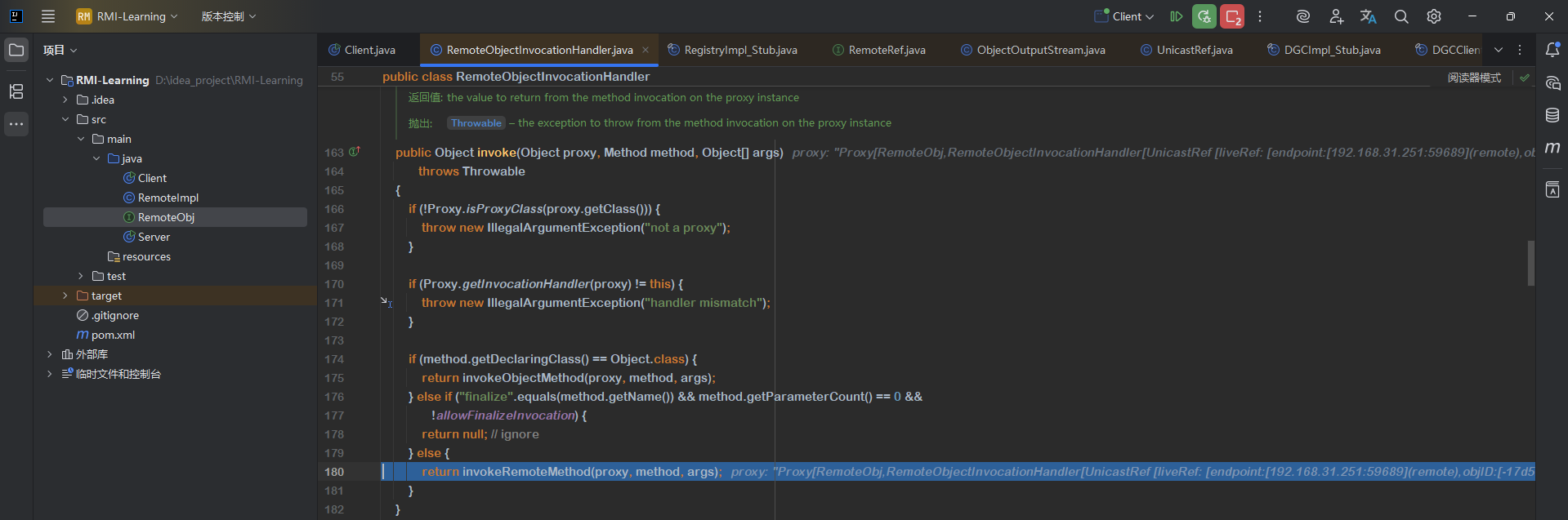Open the Structure tool window

(16, 91)
